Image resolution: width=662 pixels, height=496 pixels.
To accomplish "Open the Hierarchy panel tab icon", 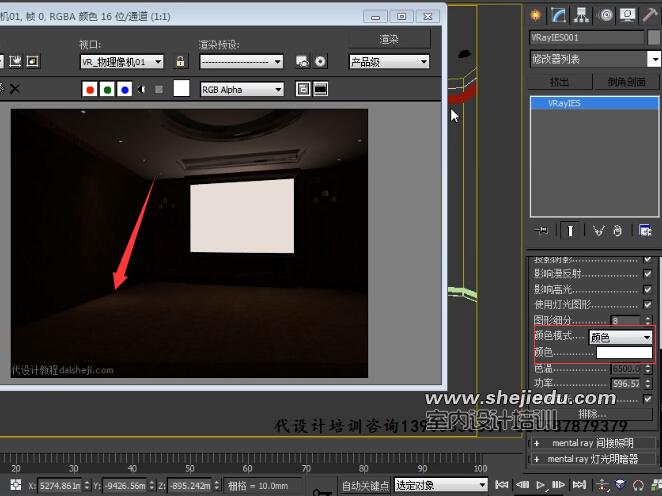I will coord(581,15).
